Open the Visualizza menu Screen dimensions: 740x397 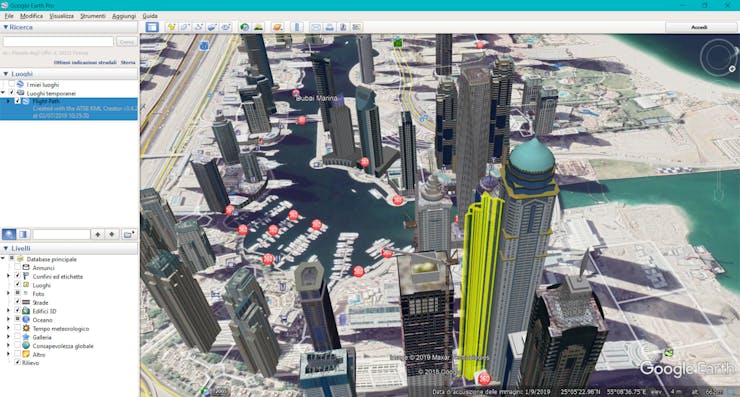click(61, 16)
